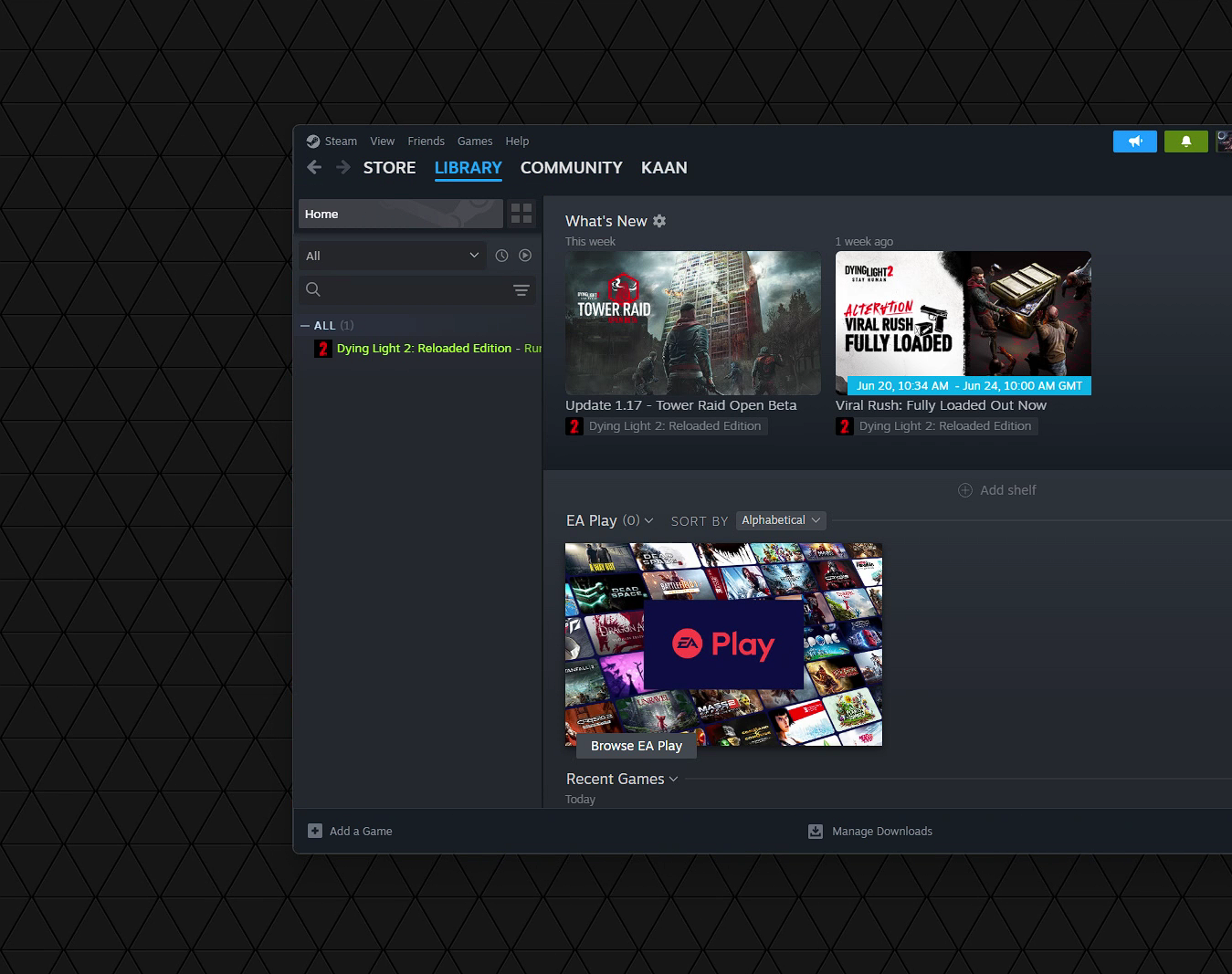The height and width of the screenshot is (974, 1232).
Task: Open the blue announcements megaphone button
Action: [1135, 141]
